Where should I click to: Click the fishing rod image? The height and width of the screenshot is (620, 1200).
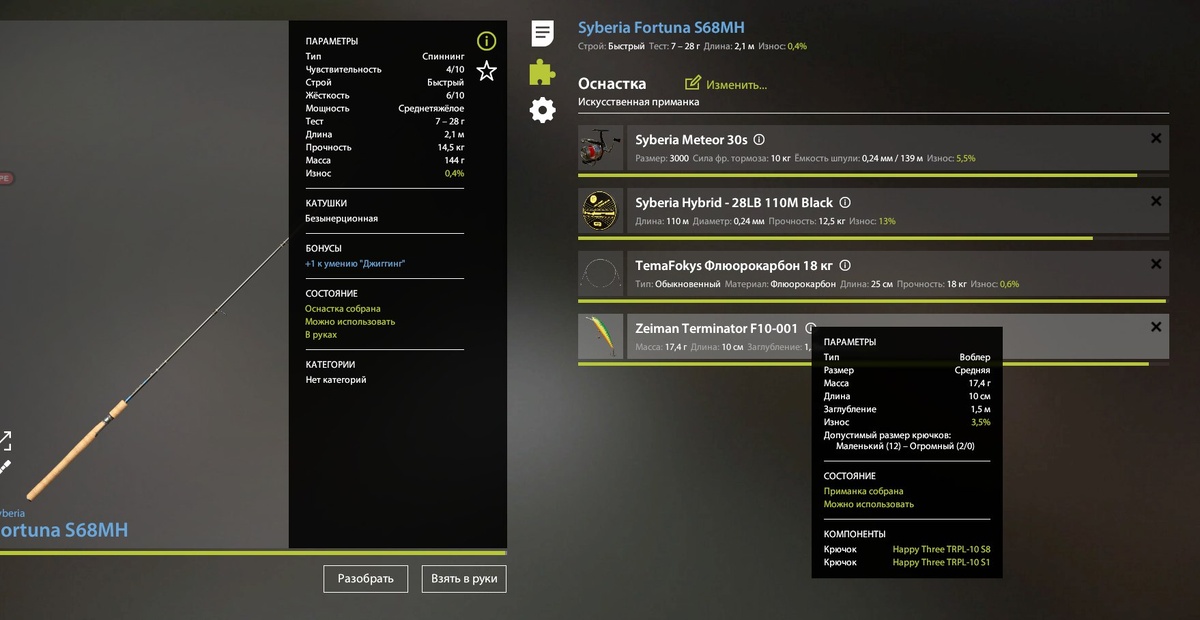(x=160, y=370)
